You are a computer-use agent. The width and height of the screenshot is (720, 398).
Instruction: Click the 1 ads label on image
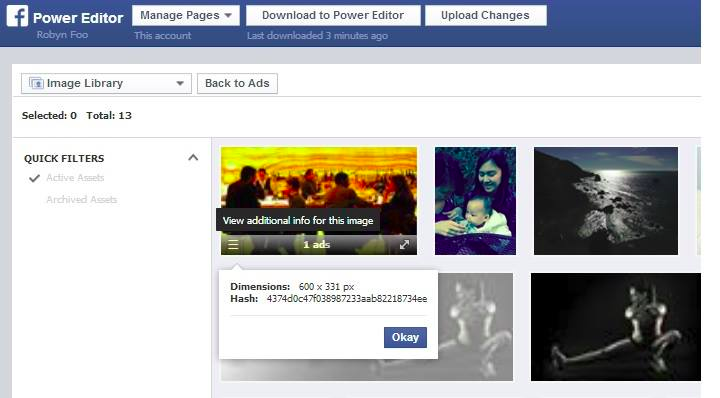tap(316, 245)
